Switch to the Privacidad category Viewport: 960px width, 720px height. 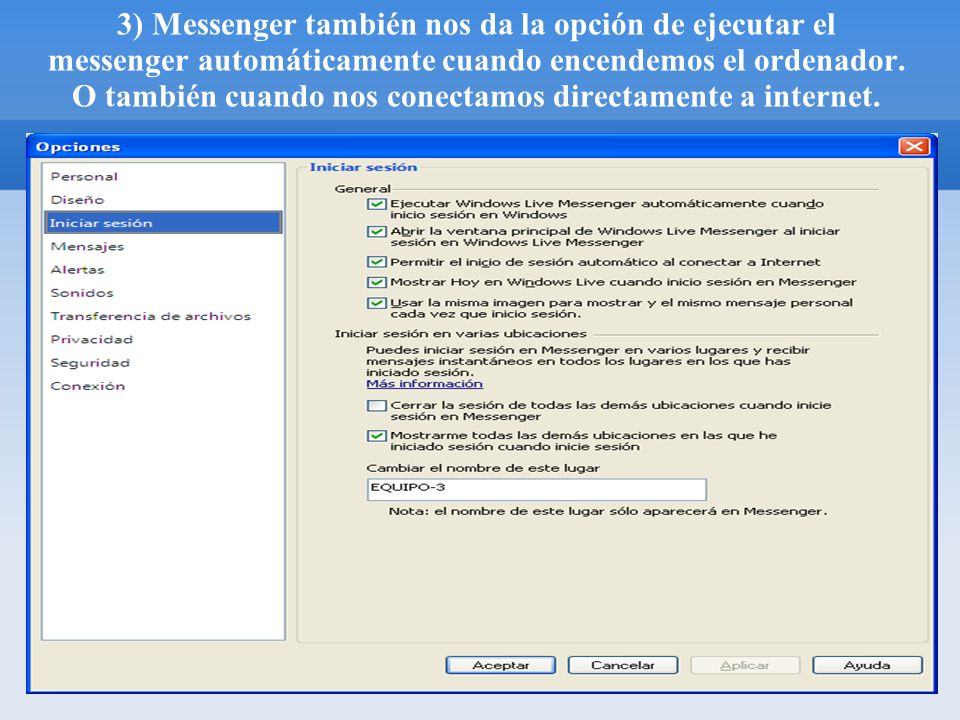click(91, 339)
